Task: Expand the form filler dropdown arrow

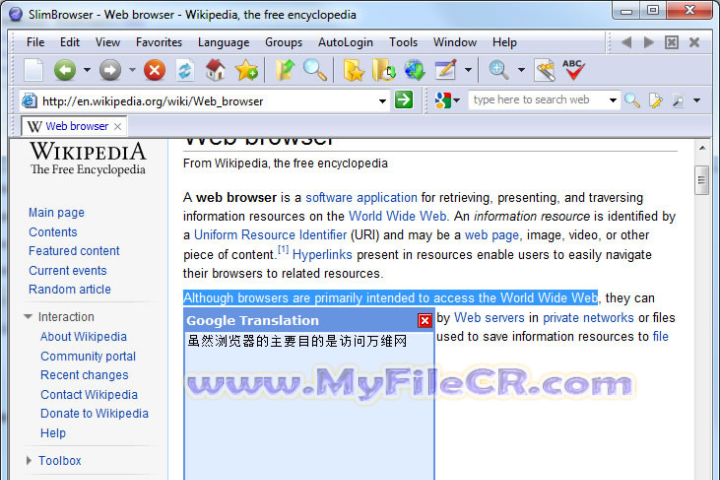Action: click(468, 70)
